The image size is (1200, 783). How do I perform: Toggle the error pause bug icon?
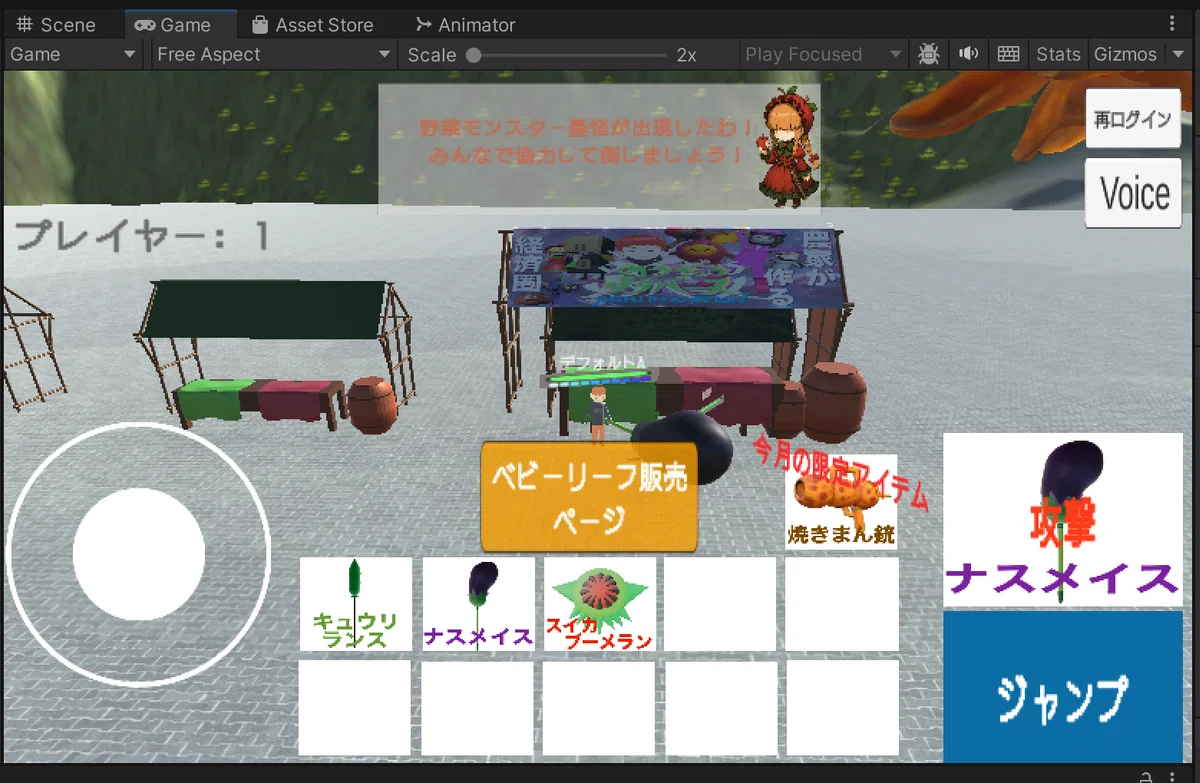(928, 54)
